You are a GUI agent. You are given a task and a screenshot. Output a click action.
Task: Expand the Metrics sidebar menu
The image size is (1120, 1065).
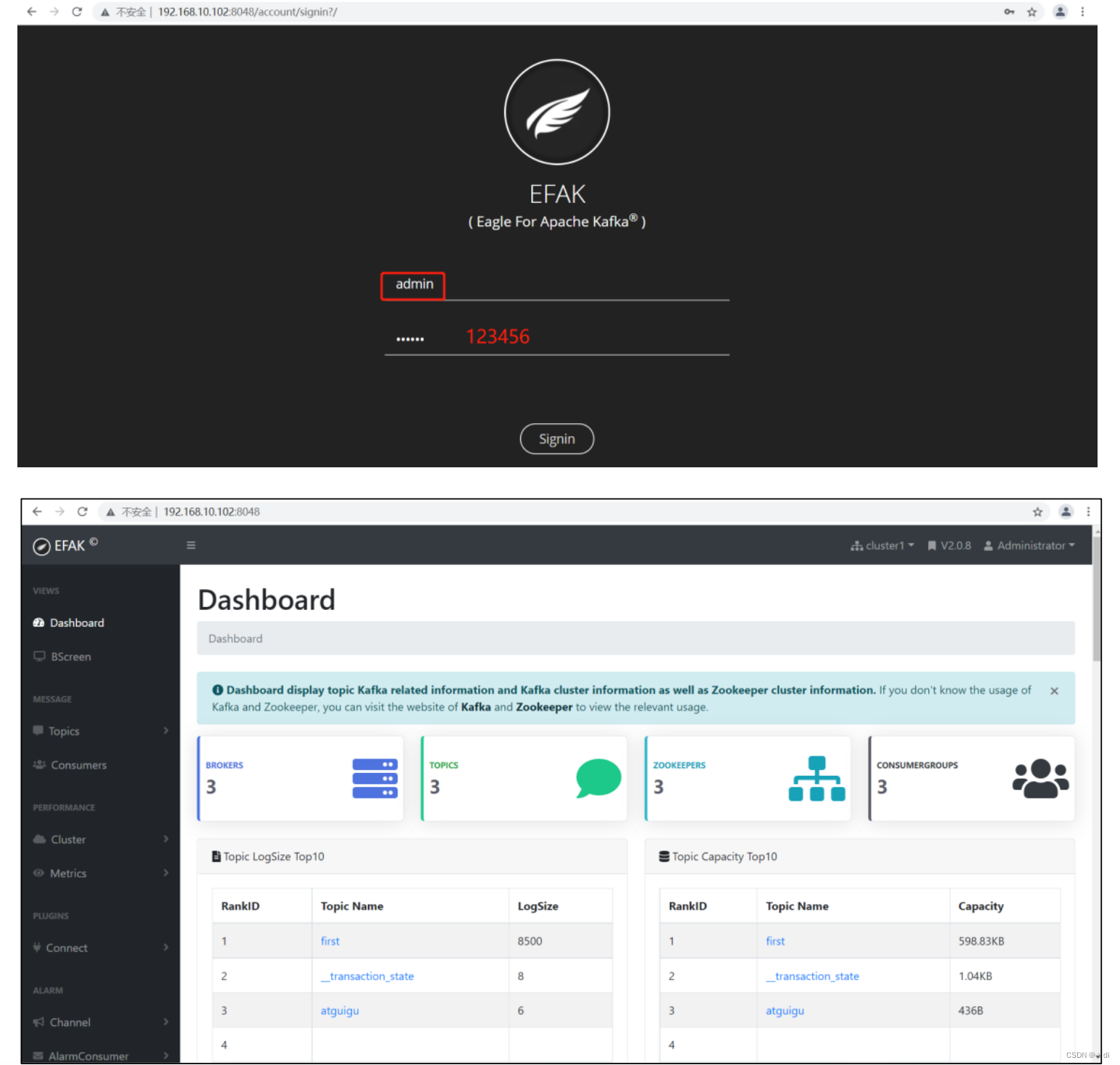tap(101, 874)
